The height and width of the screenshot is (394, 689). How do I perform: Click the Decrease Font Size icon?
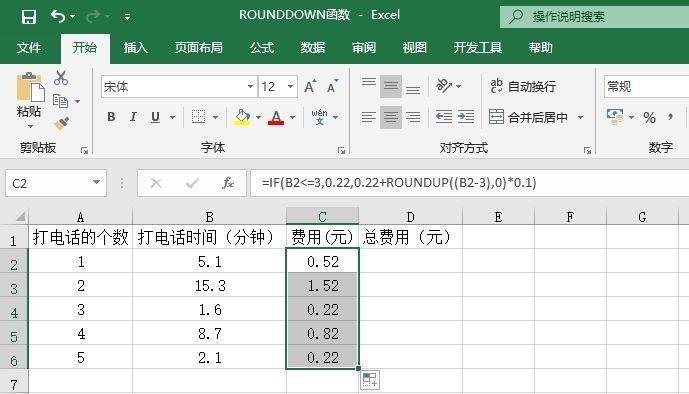point(333,87)
